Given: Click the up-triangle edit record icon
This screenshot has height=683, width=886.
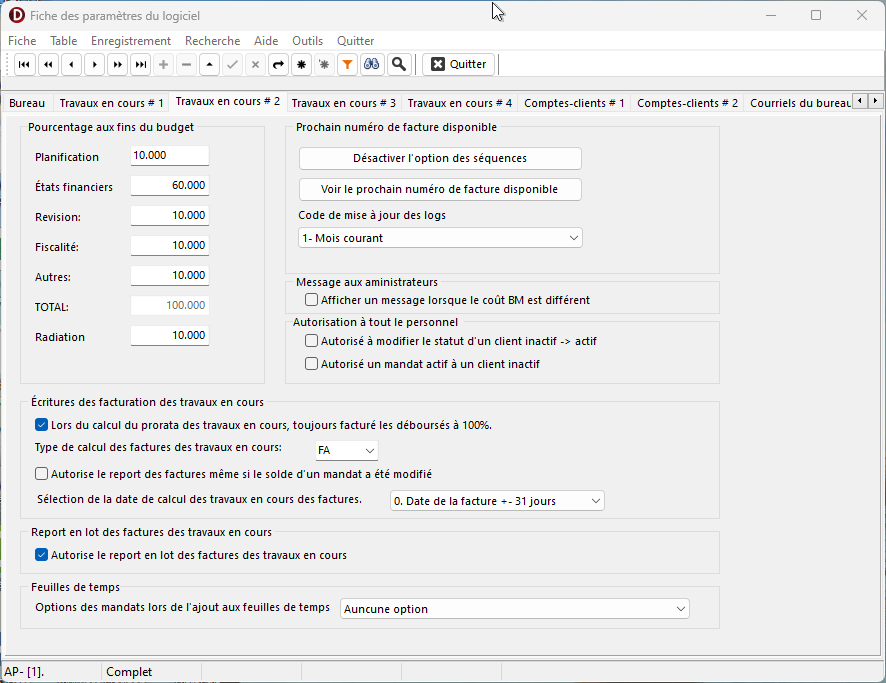Looking at the screenshot, I should pos(210,64).
